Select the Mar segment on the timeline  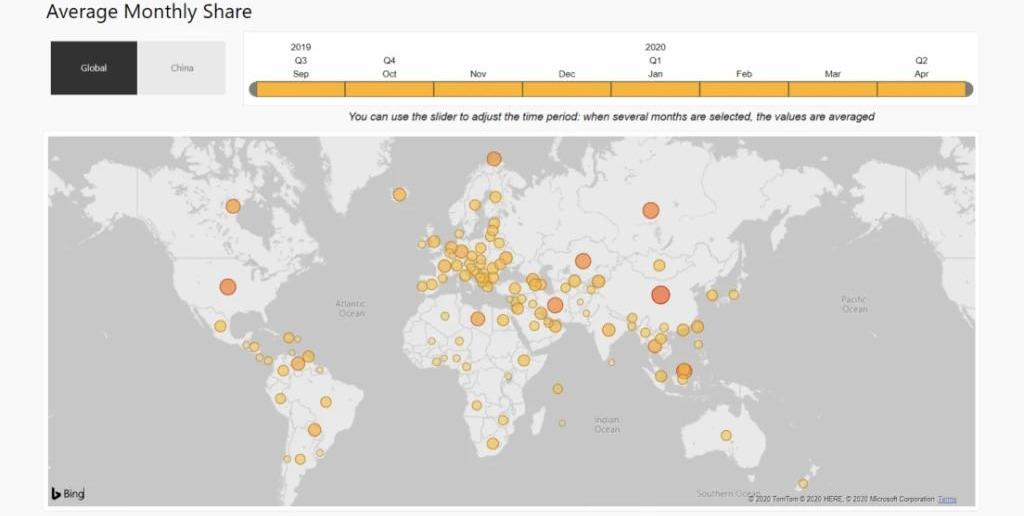point(833,90)
